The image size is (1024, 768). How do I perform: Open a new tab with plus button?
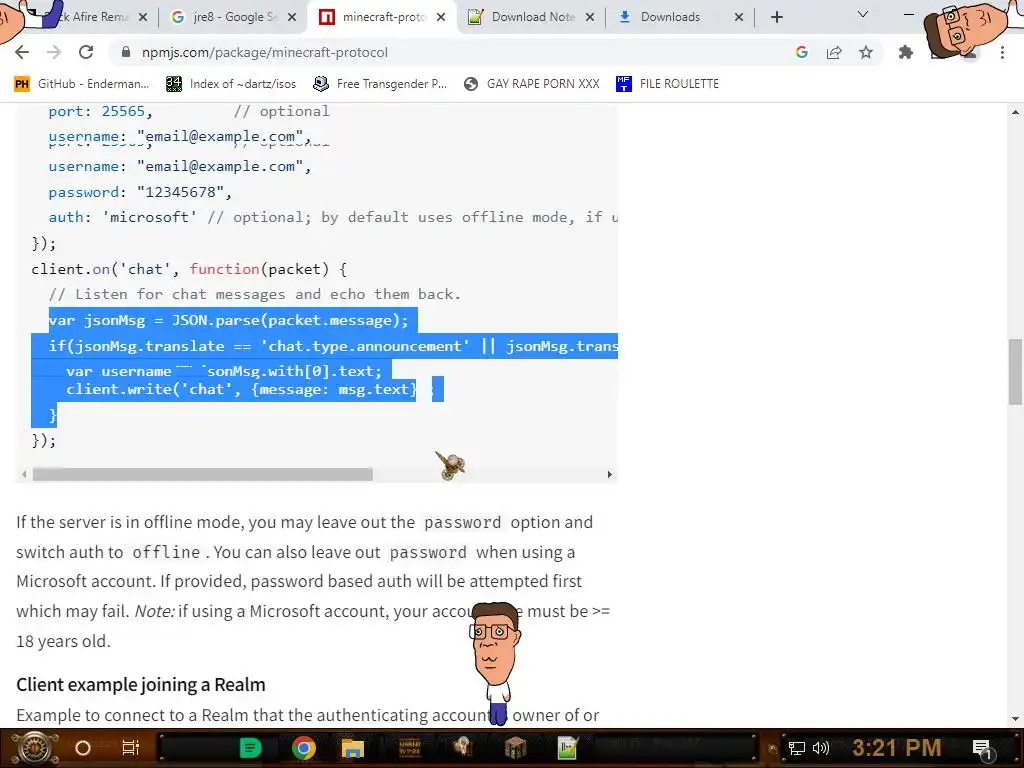pos(776,17)
